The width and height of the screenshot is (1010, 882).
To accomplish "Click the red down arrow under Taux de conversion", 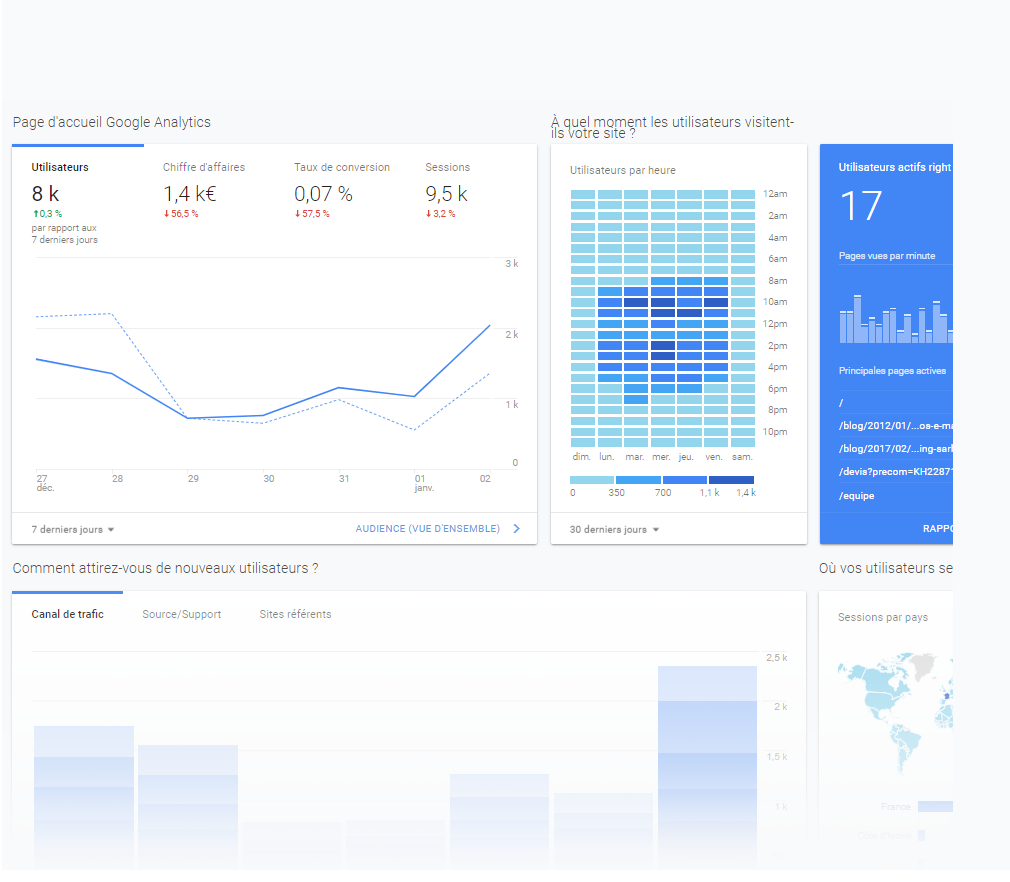I will (297, 214).
